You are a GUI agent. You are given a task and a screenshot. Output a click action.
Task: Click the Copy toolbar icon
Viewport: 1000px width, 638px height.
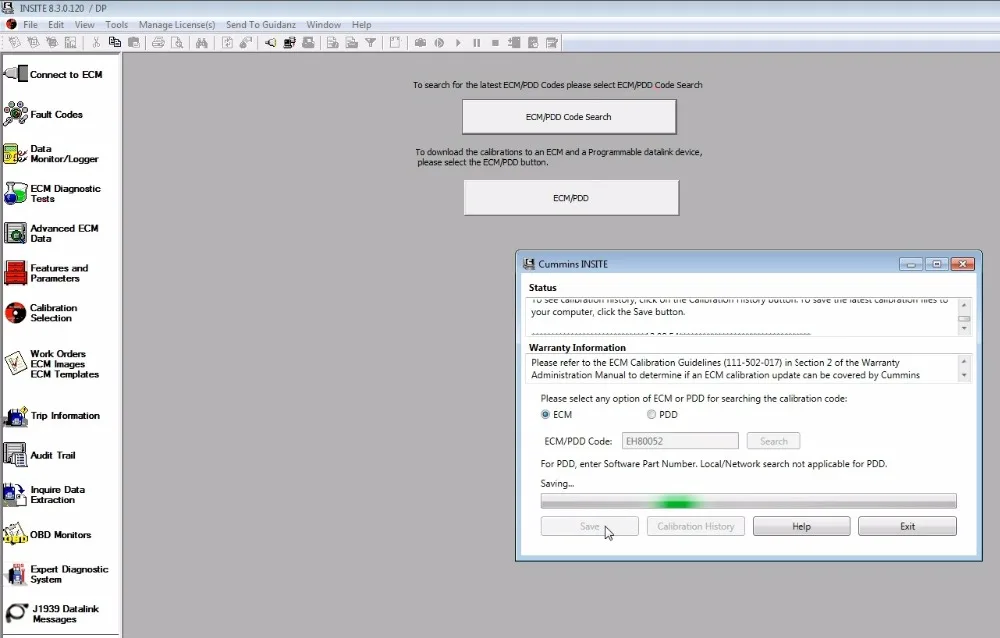click(115, 43)
